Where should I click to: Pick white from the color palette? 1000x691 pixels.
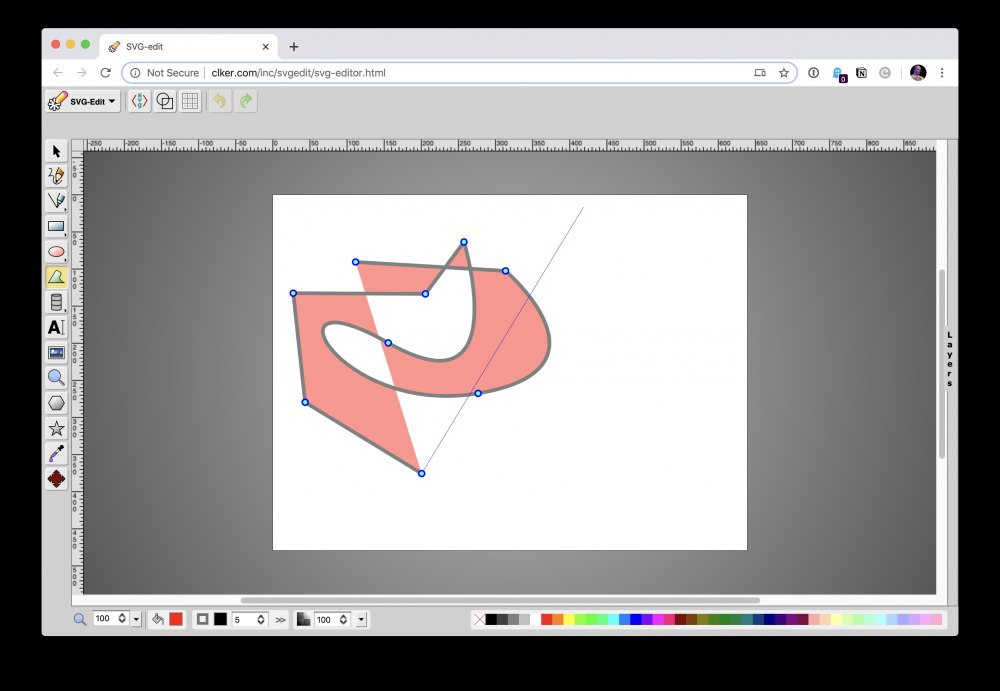pyautogui.click(x=534, y=619)
